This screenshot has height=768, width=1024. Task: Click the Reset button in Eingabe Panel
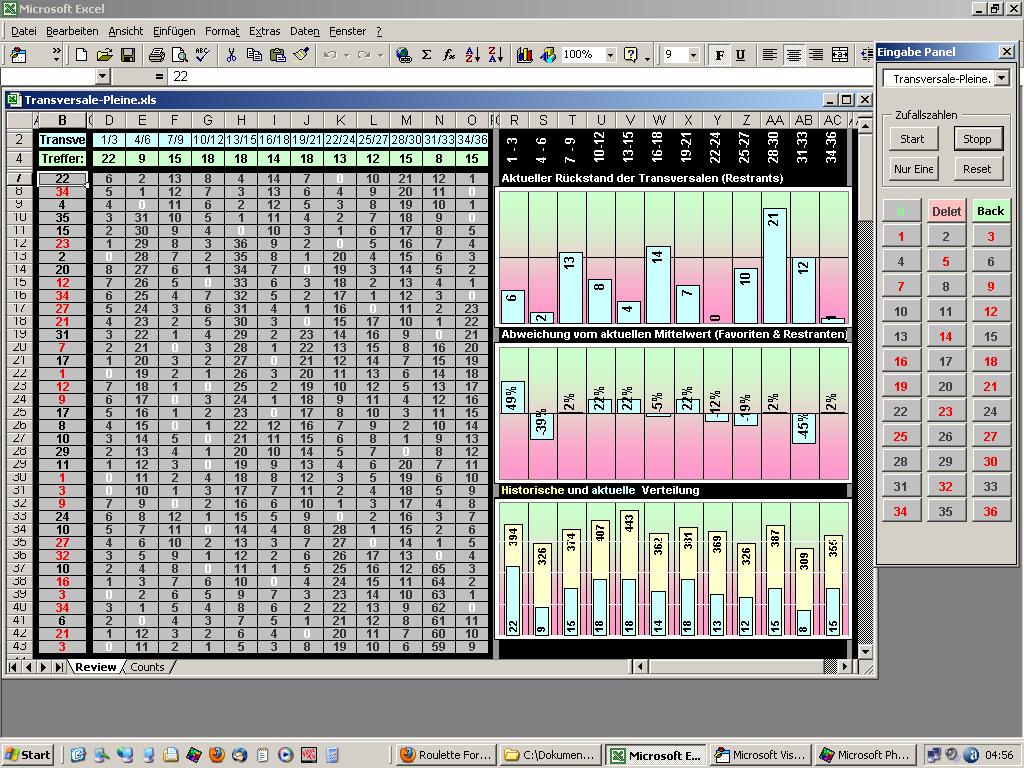(977, 168)
